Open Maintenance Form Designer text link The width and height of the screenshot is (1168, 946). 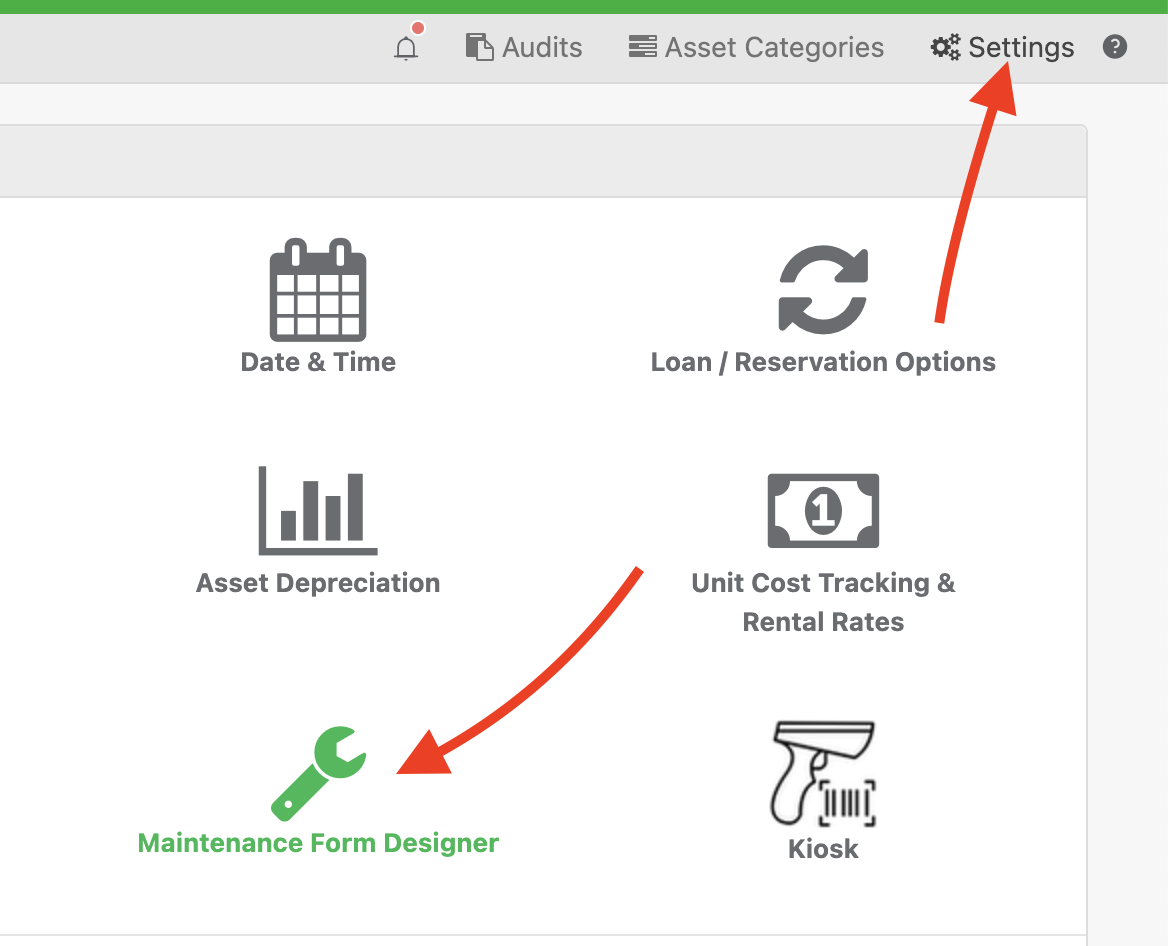pos(318,843)
